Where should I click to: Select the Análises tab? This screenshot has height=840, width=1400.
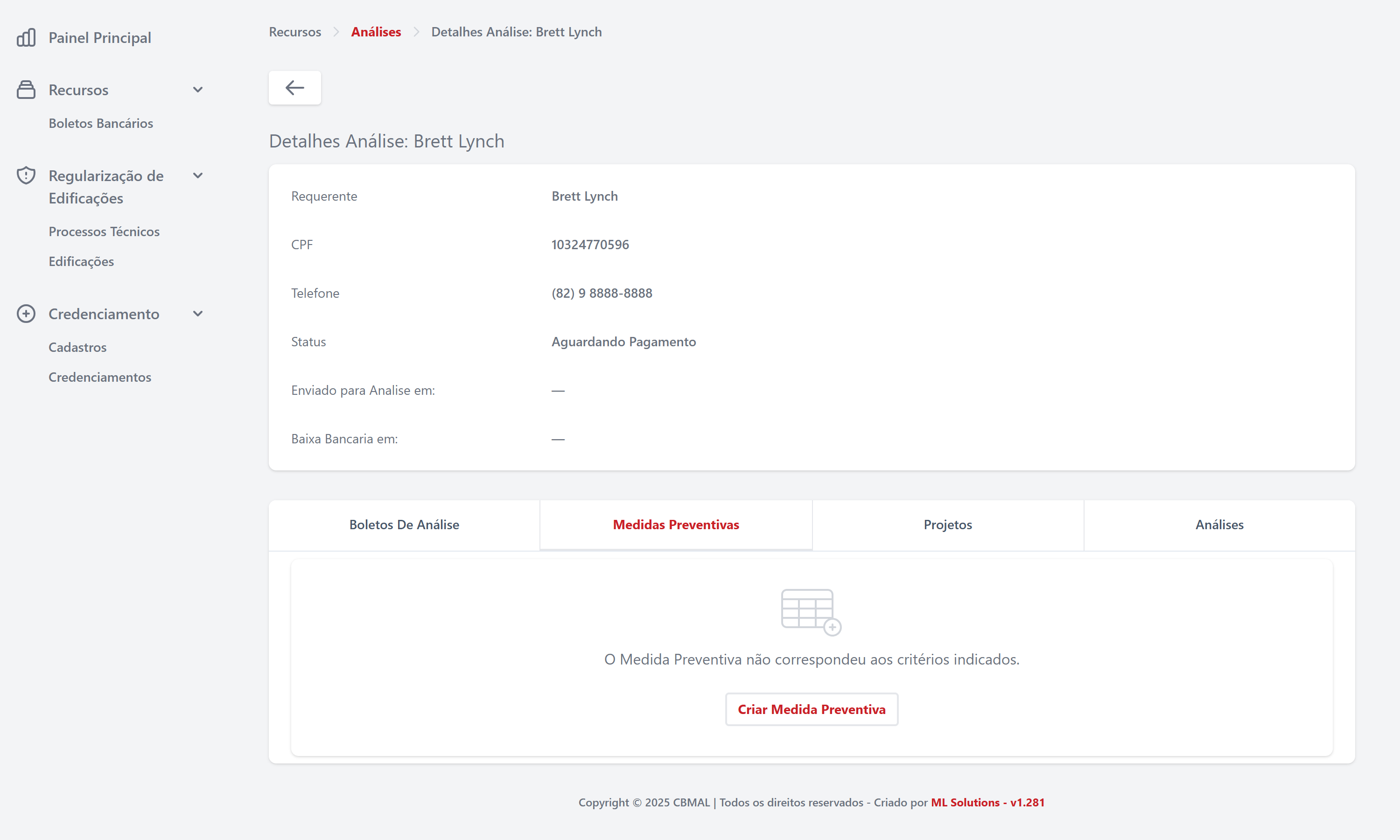1219,525
